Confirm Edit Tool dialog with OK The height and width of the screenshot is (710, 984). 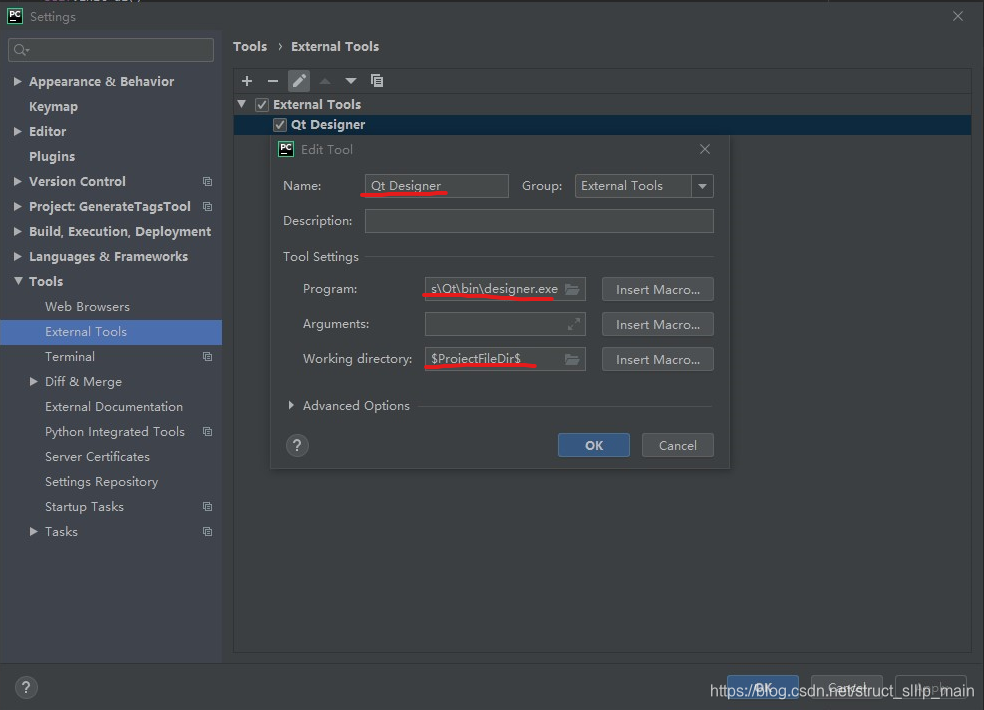point(594,446)
